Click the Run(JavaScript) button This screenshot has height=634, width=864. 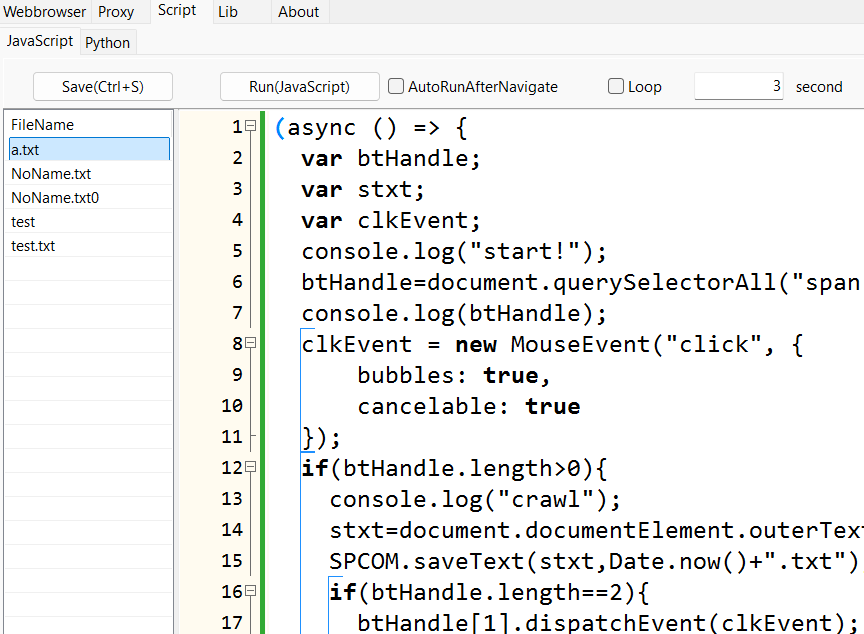[x=299, y=87]
